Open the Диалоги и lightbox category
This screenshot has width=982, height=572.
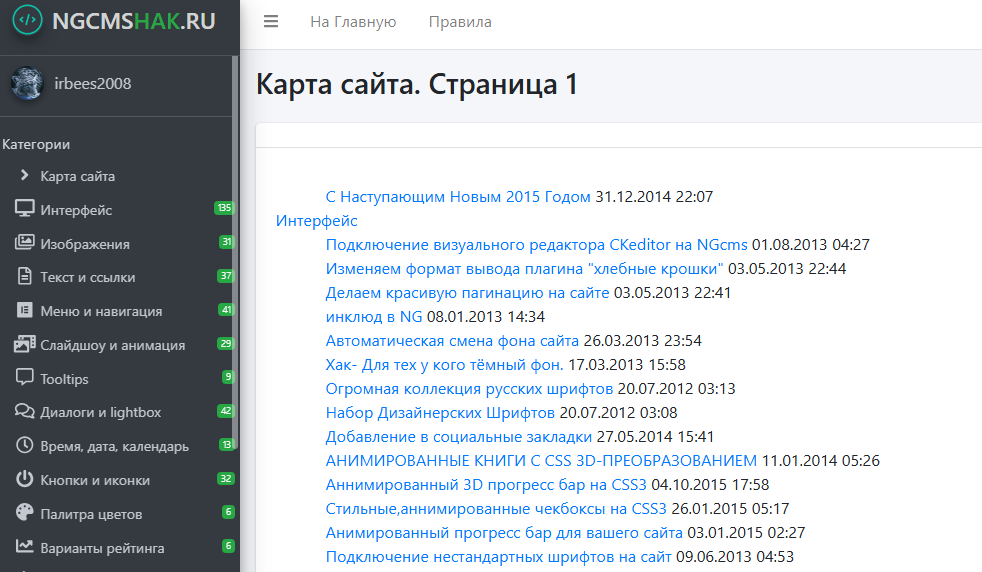coord(101,412)
